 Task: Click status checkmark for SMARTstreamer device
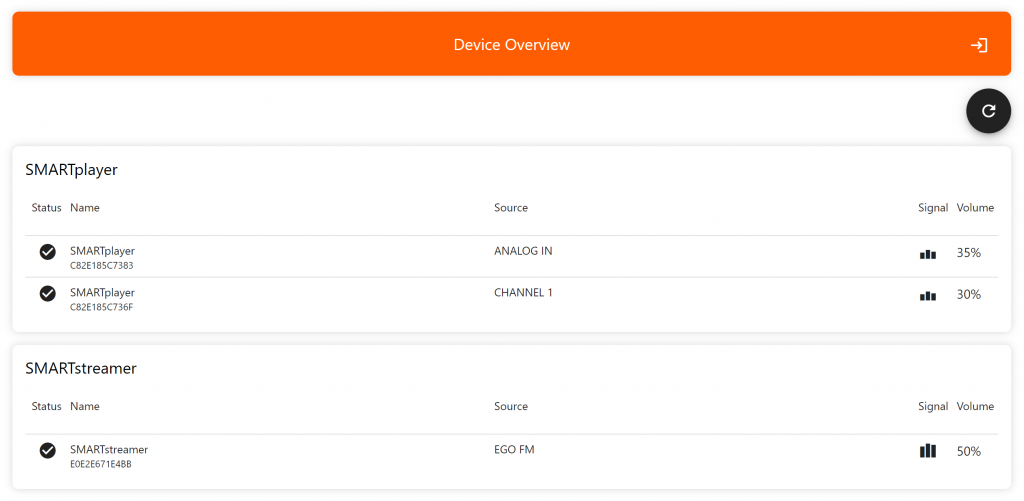[47, 451]
